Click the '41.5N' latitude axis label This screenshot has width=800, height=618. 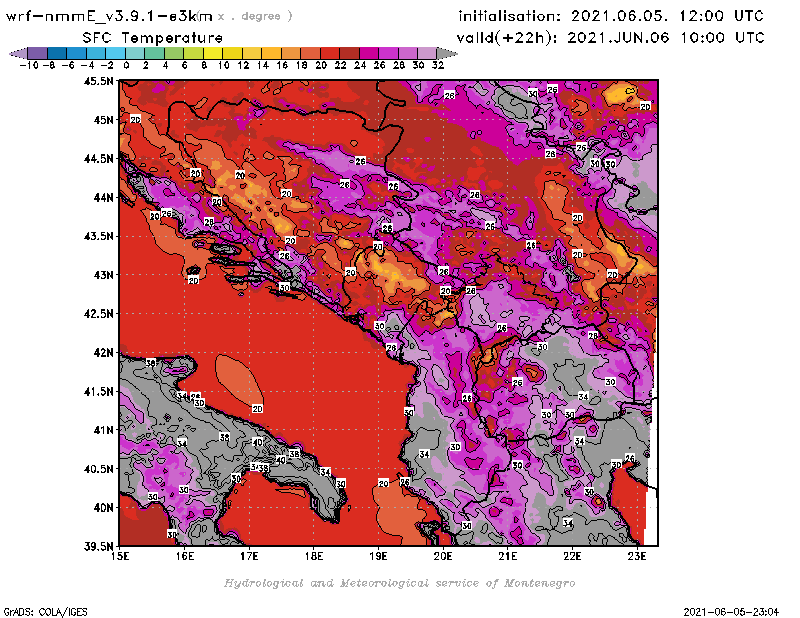pyautogui.click(x=98, y=391)
